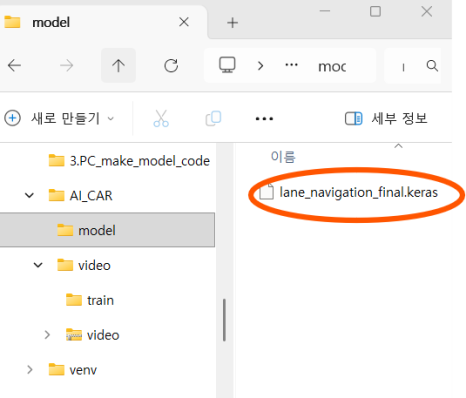Maximize the Explorer window
The height and width of the screenshot is (398, 466).
[375, 11]
